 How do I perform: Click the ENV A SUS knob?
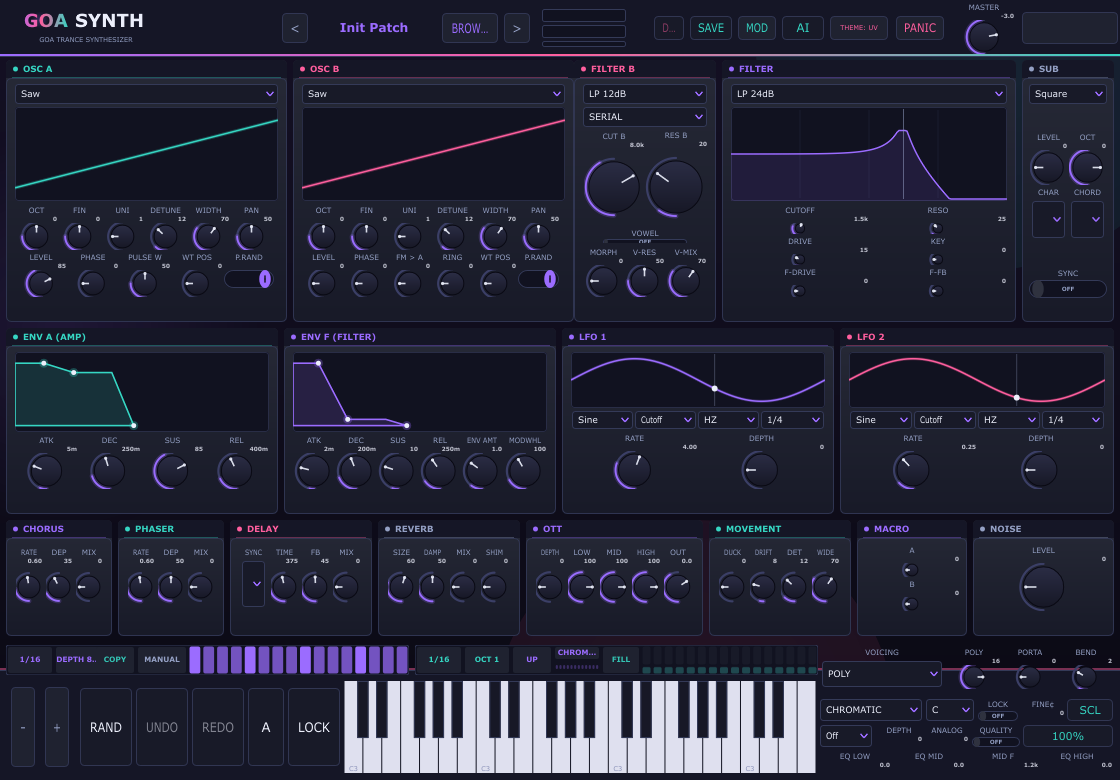[171, 471]
